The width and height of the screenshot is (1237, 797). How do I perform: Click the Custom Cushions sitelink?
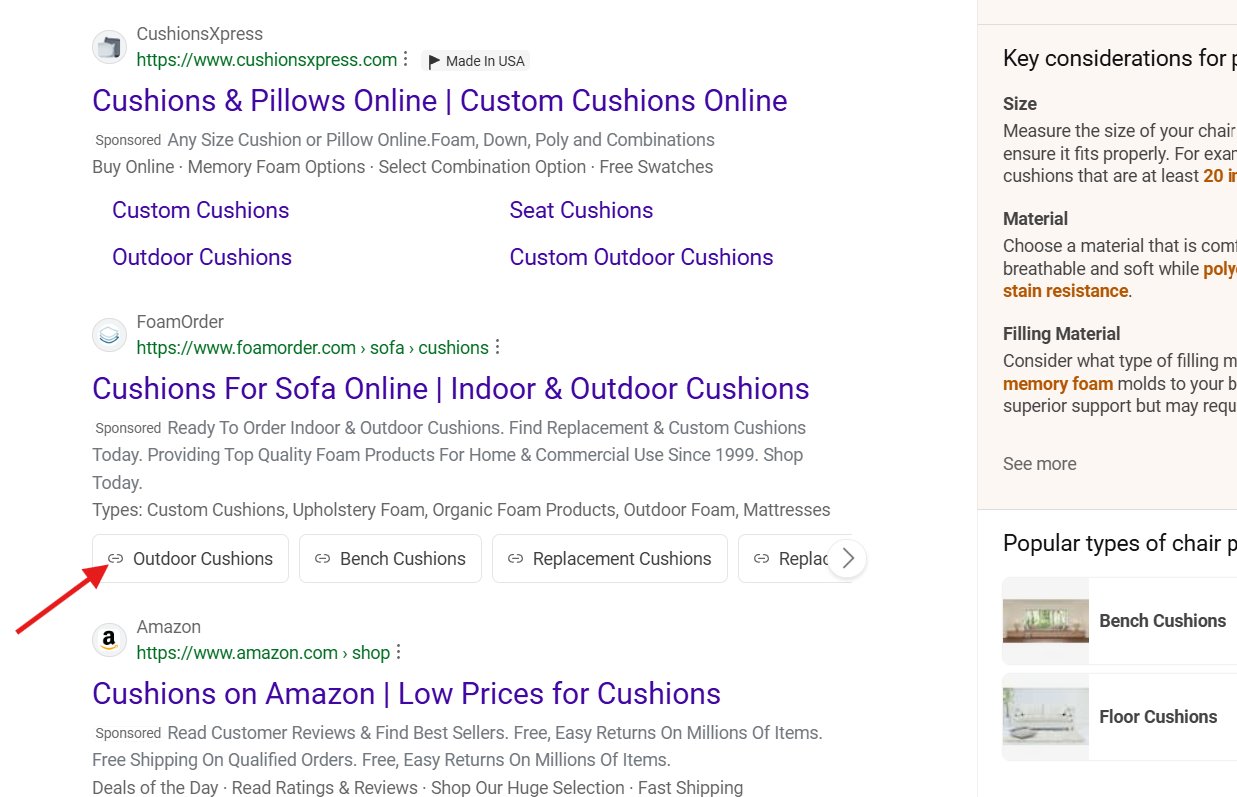coord(200,210)
